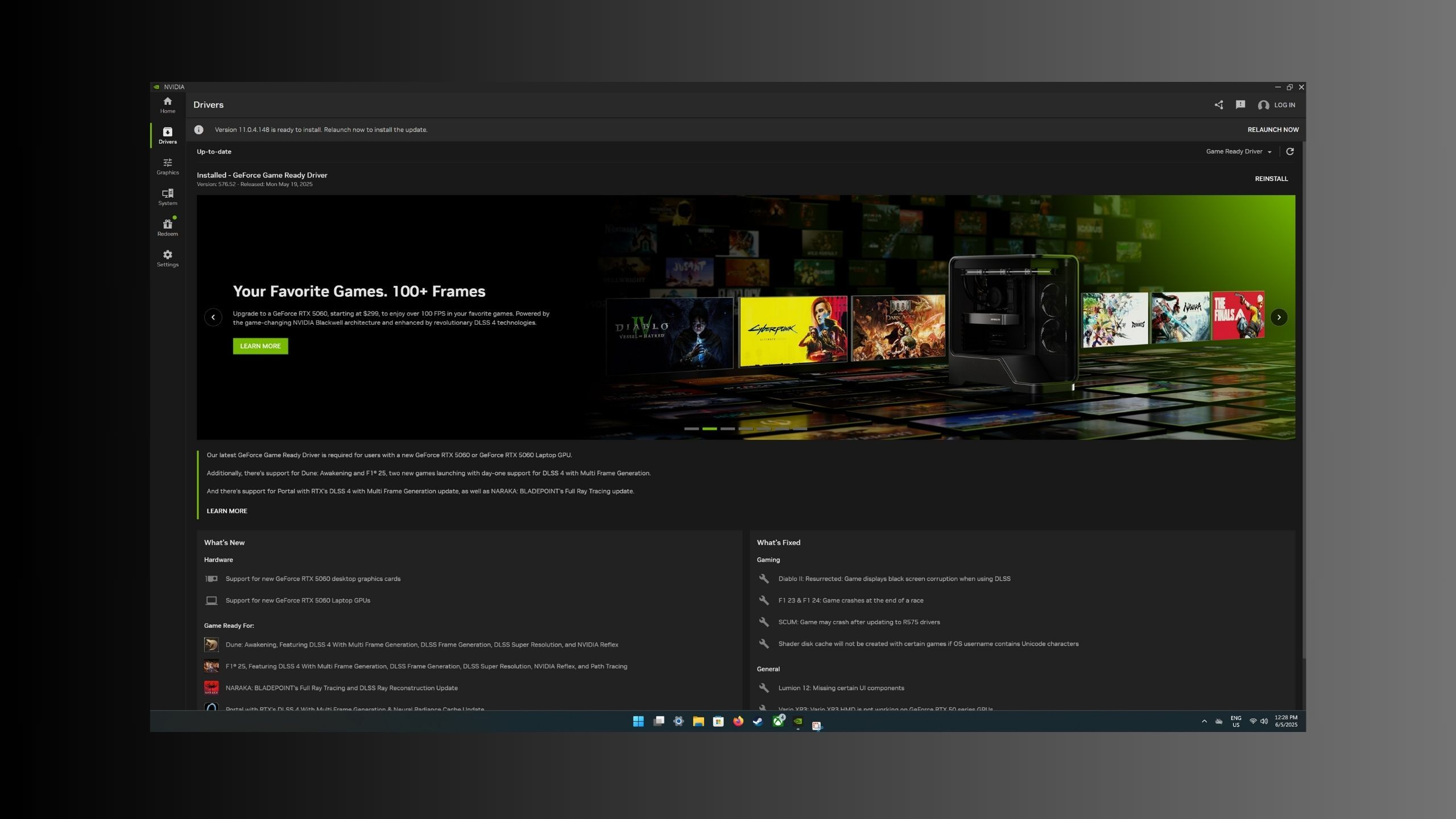Click the NARAKA thumbnail in the banner

[1181, 317]
